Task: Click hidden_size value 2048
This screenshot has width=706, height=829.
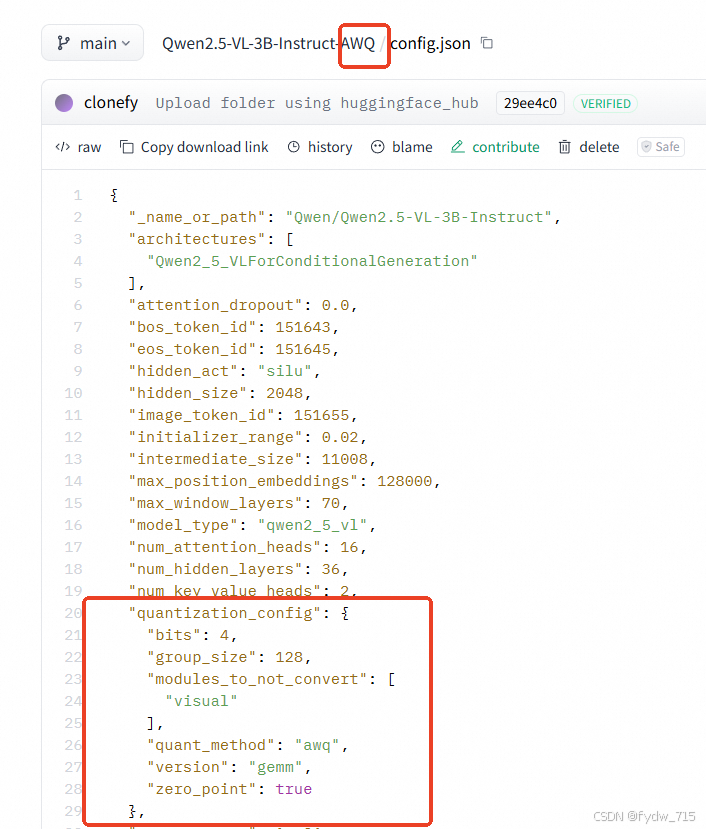Action: [285, 393]
